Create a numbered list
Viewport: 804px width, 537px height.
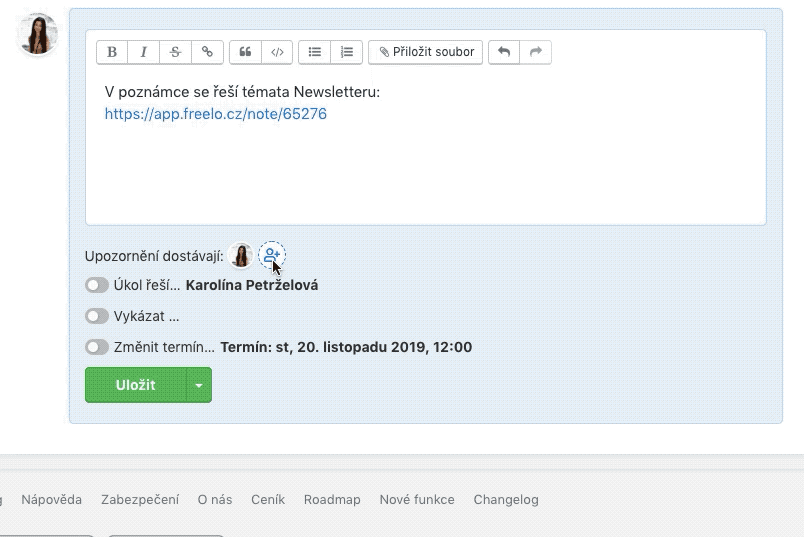tap(347, 52)
